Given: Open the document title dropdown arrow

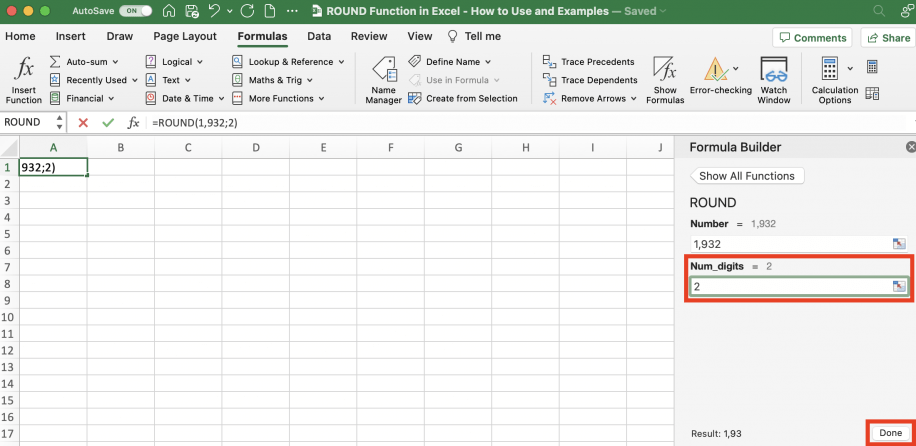Looking at the screenshot, I should (661, 11).
